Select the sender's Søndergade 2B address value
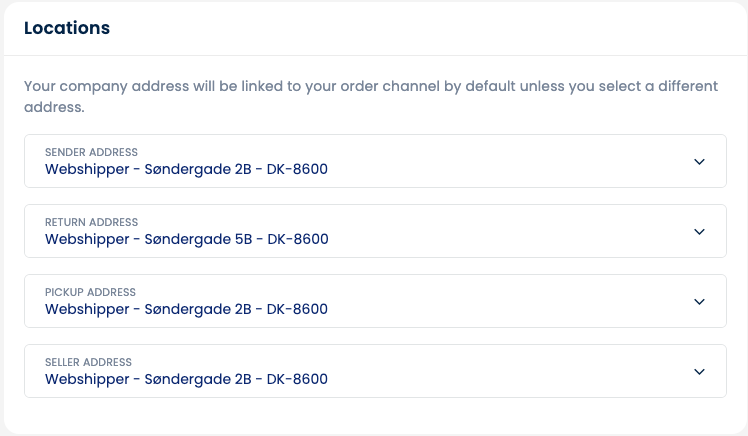The height and width of the screenshot is (436, 748). [x=186, y=169]
